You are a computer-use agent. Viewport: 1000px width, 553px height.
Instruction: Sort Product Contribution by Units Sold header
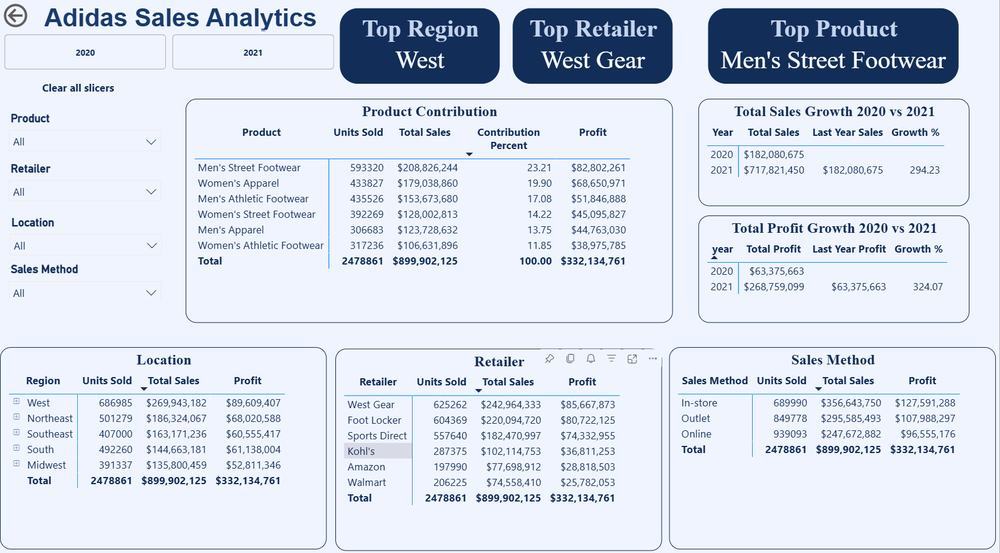click(x=358, y=132)
